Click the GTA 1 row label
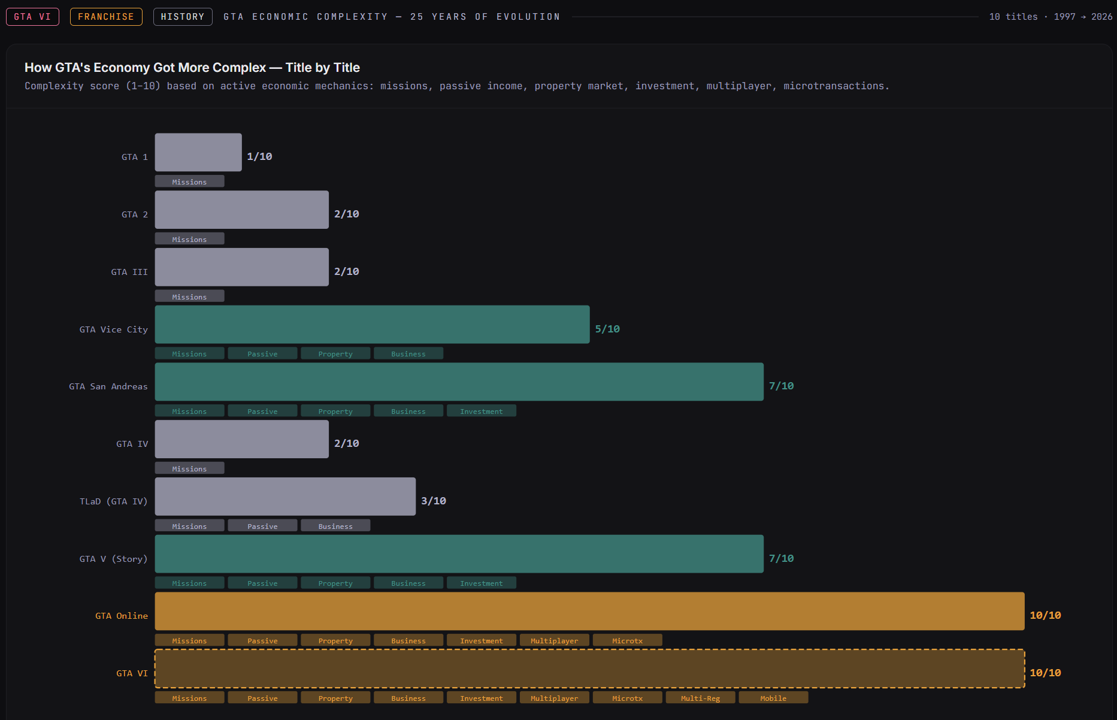1117x720 pixels. (135, 157)
